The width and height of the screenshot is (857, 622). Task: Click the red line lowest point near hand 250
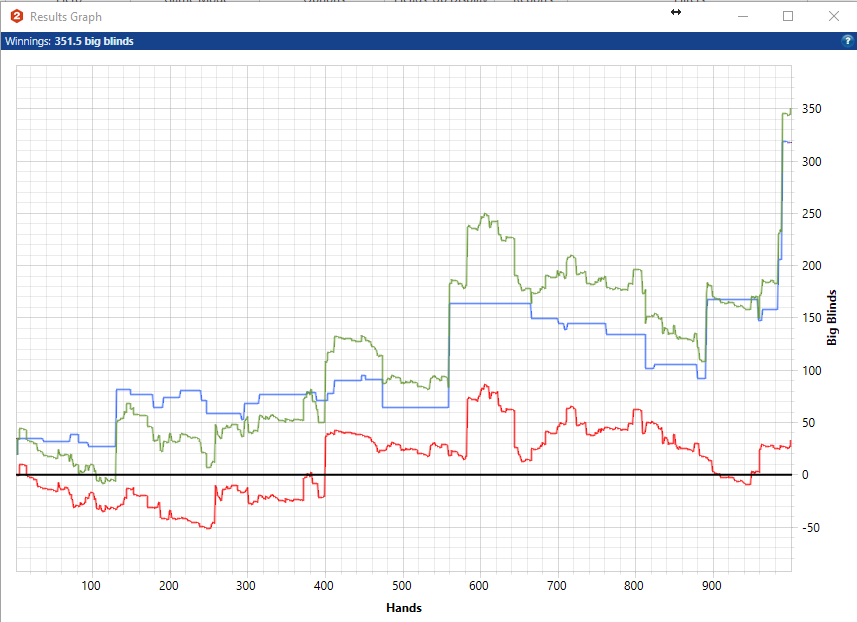coord(208,527)
